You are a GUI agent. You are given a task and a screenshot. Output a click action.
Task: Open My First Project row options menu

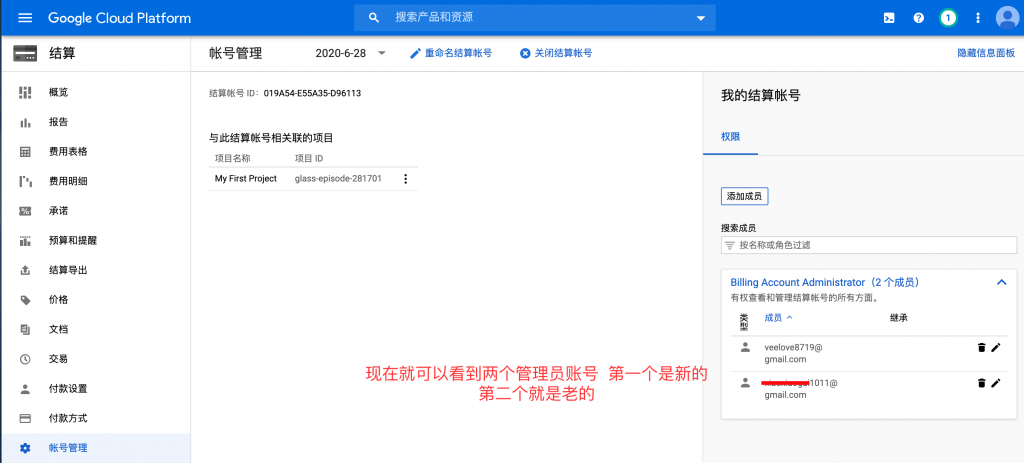pyautogui.click(x=406, y=179)
